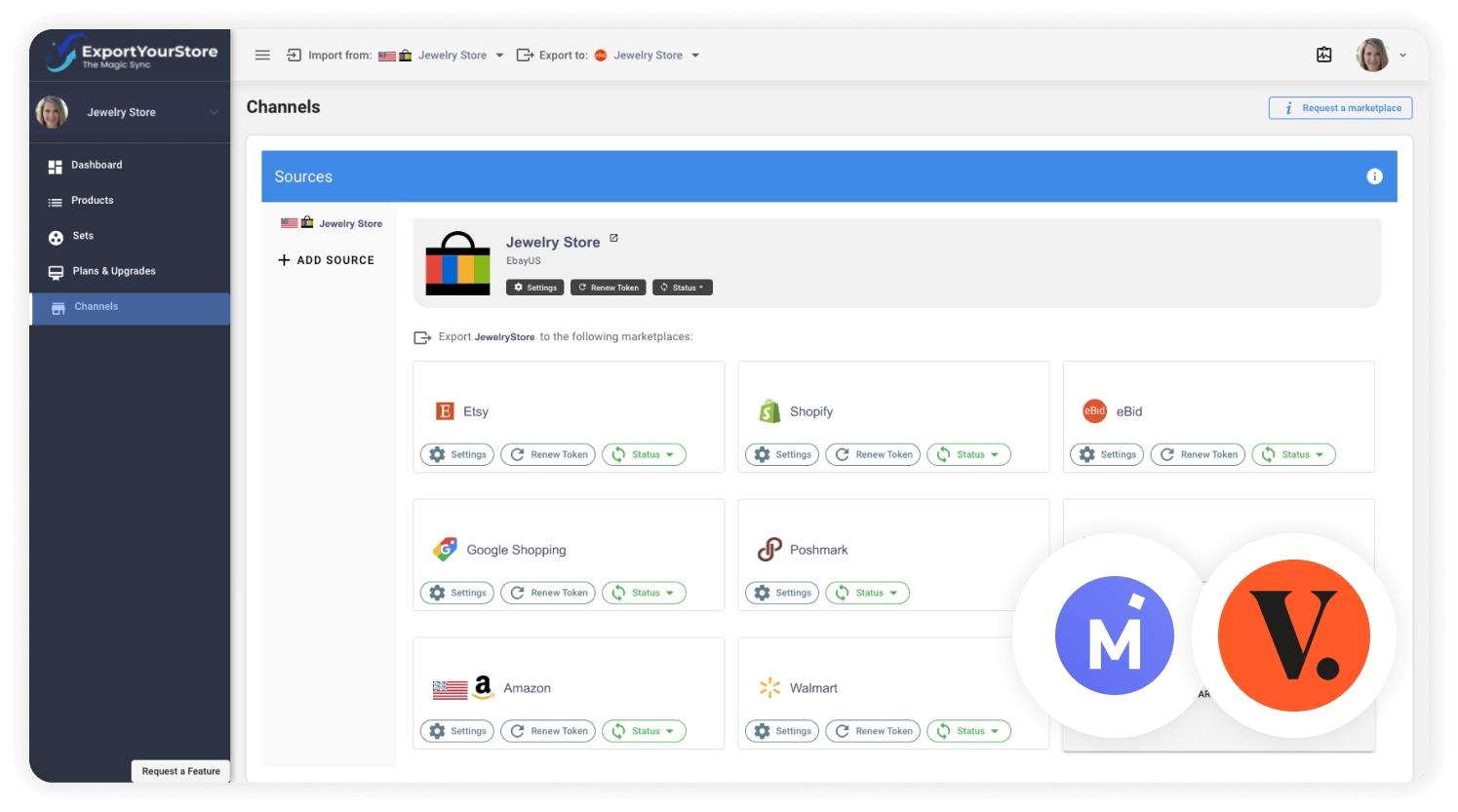Click the user avatar in the sidebar
The height and width of the screenshot is (812, 1458).
coord(52,112)
